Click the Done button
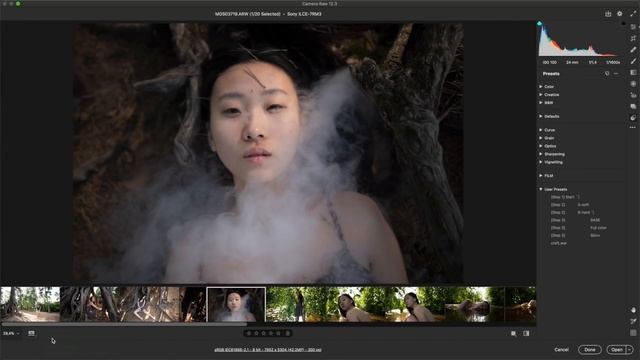640x360 pixels. point(590,349)
